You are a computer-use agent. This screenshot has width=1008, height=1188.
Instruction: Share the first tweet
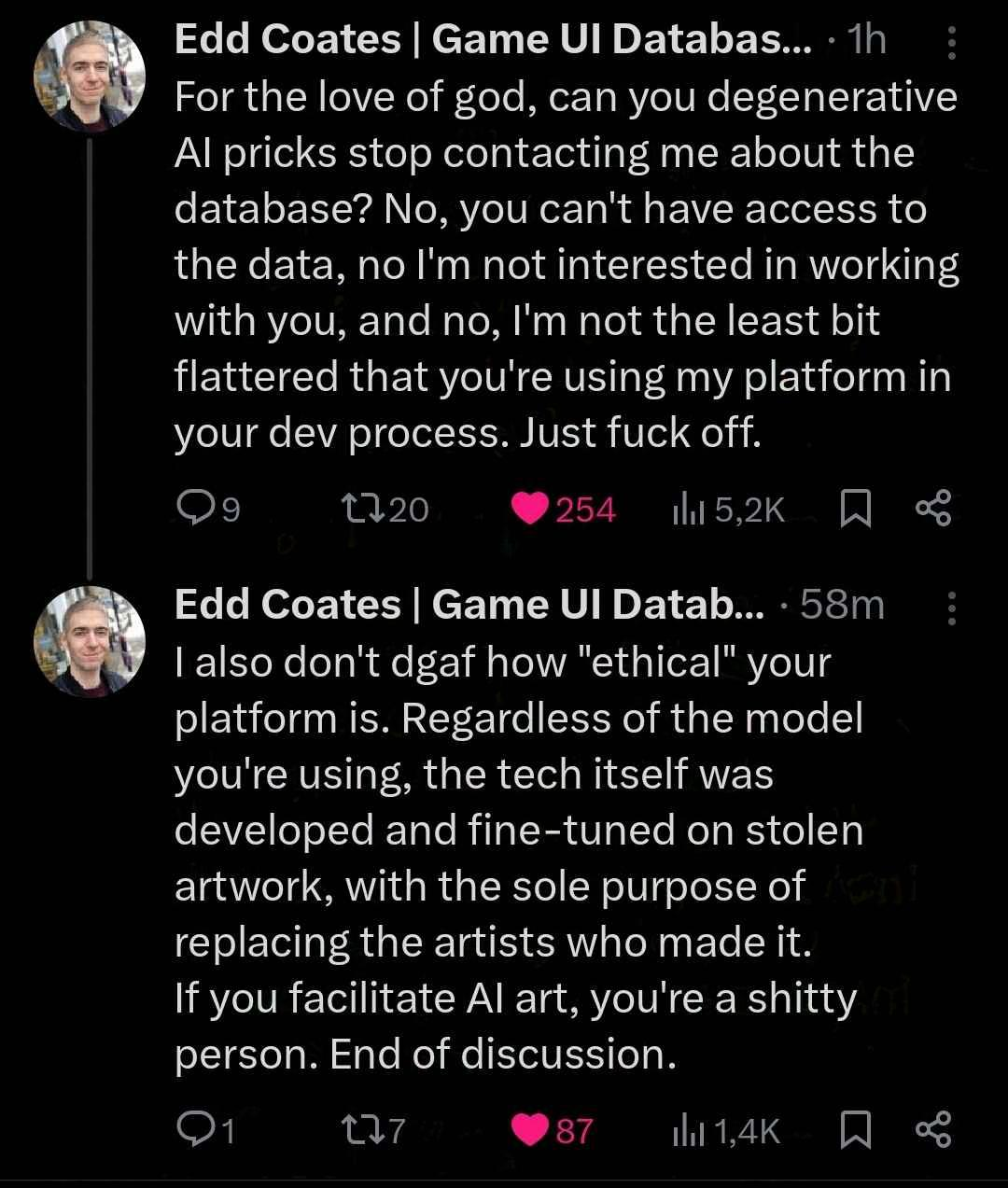click(x=933, y=510)
